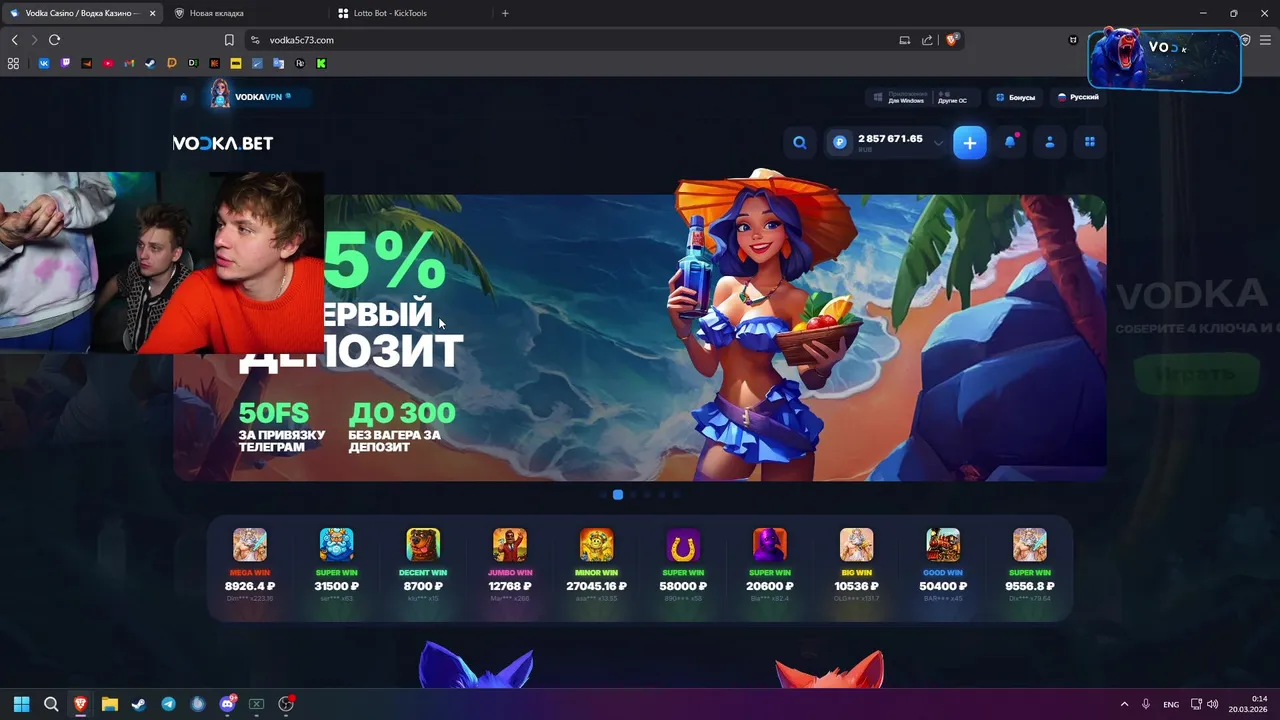This screenshot has width=1280, height=720.
Task: Click the bookmarks apps grid icon
Action: [x=13, y=63]
